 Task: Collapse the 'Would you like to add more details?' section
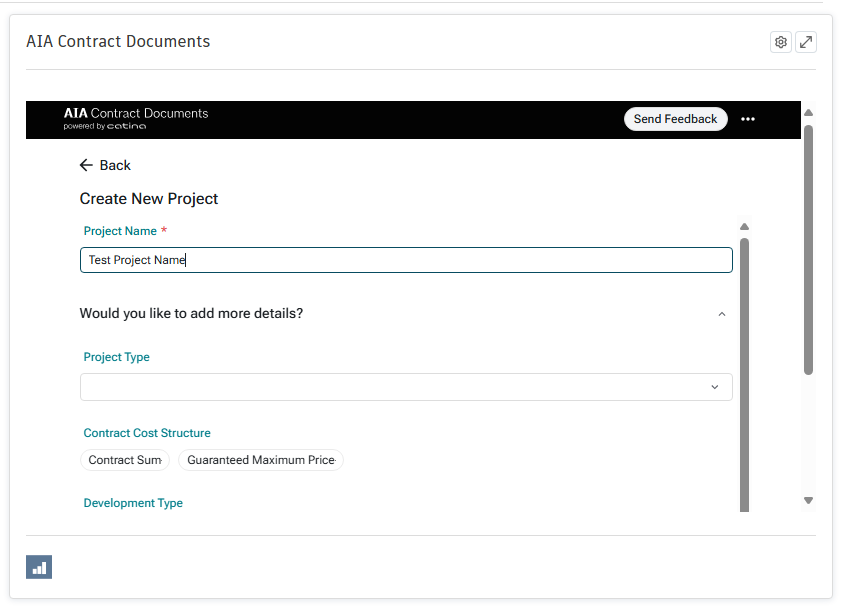[721, 314]
